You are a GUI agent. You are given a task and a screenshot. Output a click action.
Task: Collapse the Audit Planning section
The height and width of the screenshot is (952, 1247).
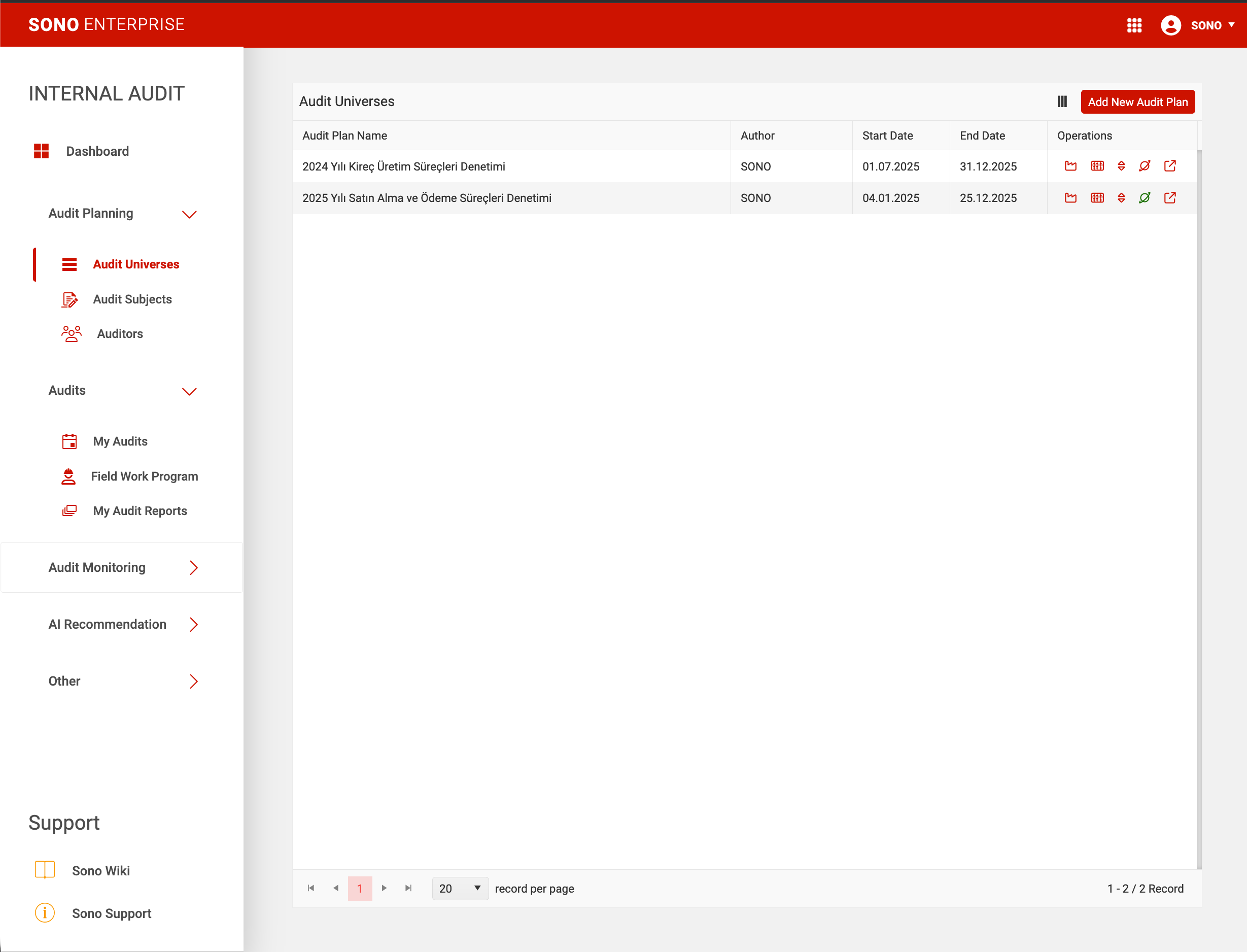click(189, 214)
